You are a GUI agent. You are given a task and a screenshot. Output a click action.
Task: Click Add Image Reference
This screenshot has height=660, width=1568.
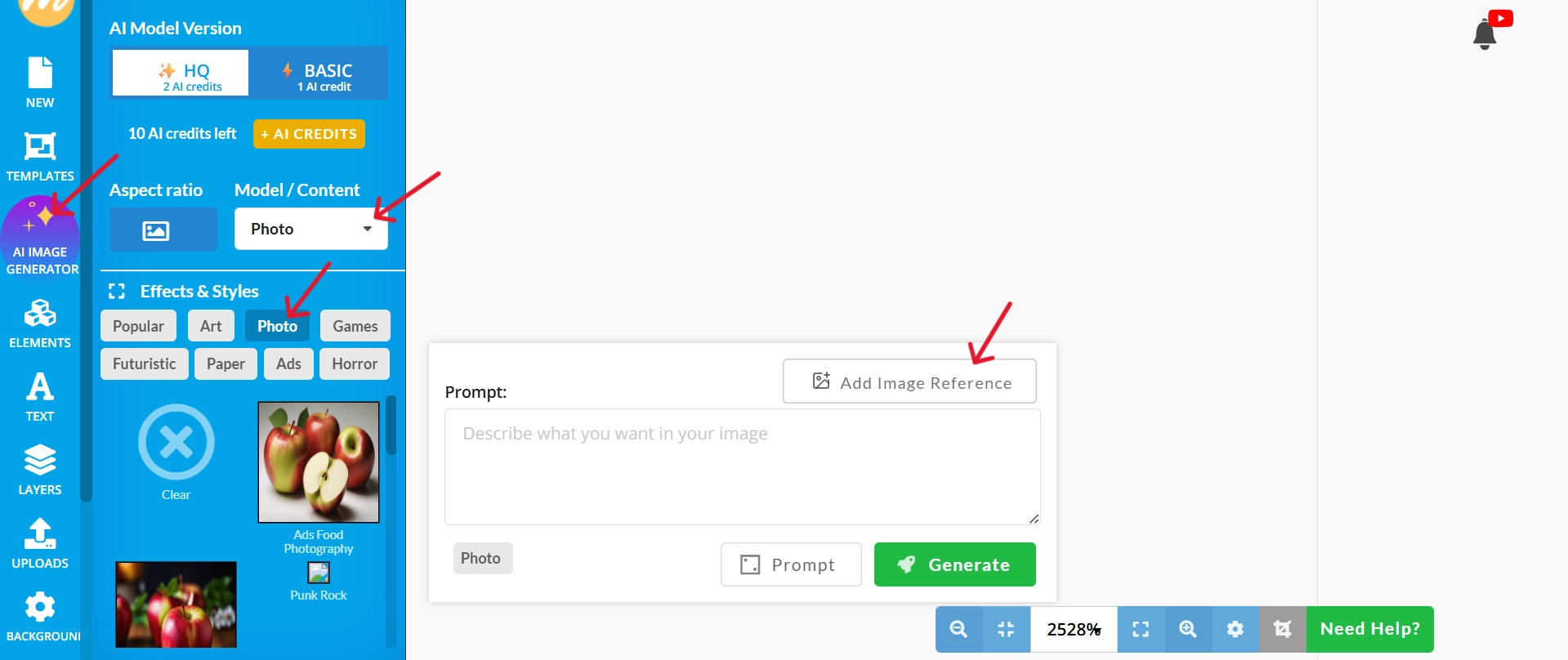[909, 381]
